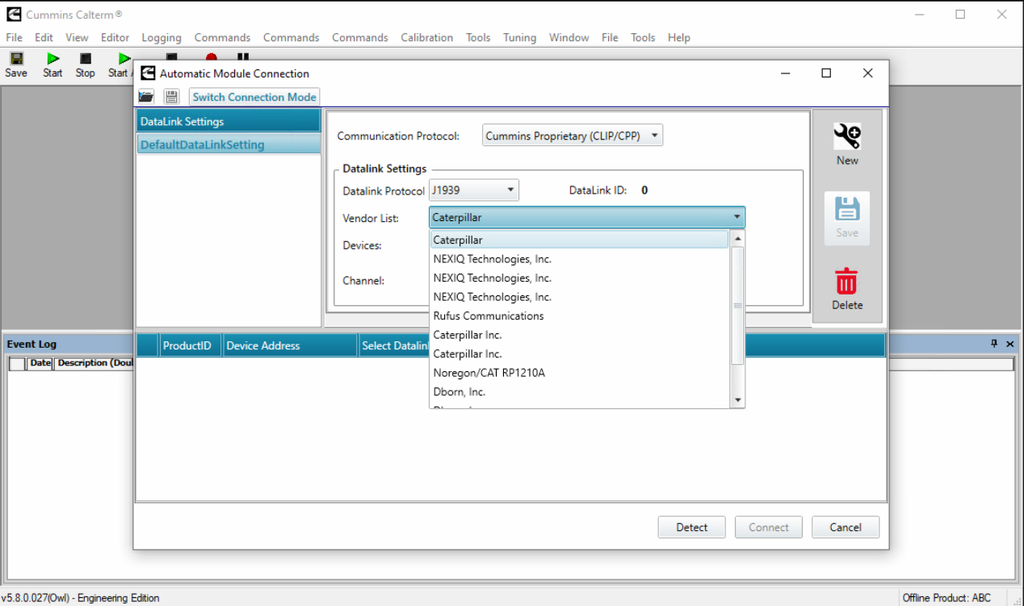Choose Noregon/CAT RP1210A vendor option

click(x=488, y=373)
